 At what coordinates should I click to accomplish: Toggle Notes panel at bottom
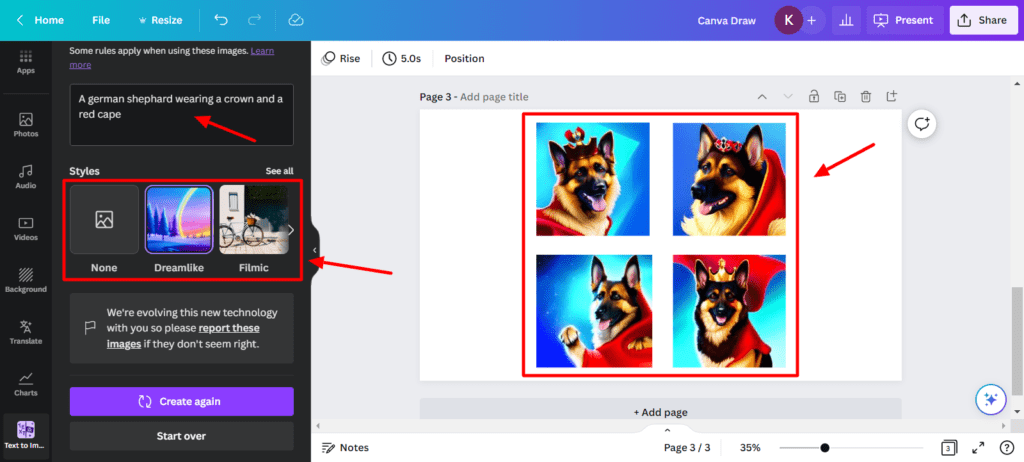[x=345, y=448]
